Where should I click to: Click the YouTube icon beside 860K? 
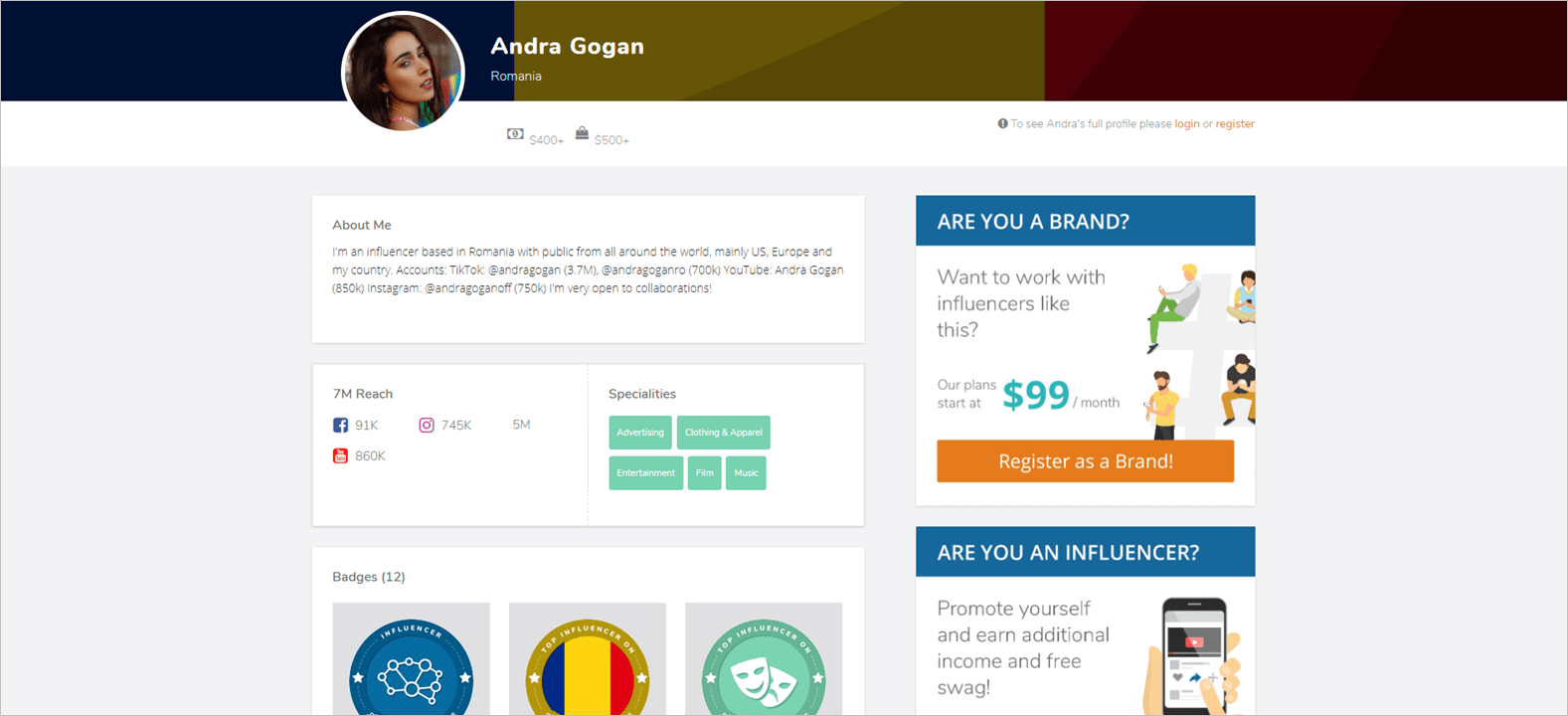tap(340, 455)
